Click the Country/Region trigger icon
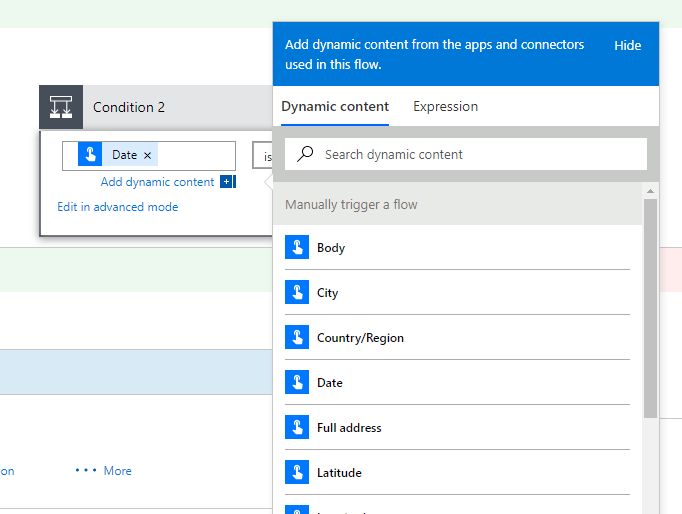The width and height of the screenshot is (682, 514). coord(297,338)
